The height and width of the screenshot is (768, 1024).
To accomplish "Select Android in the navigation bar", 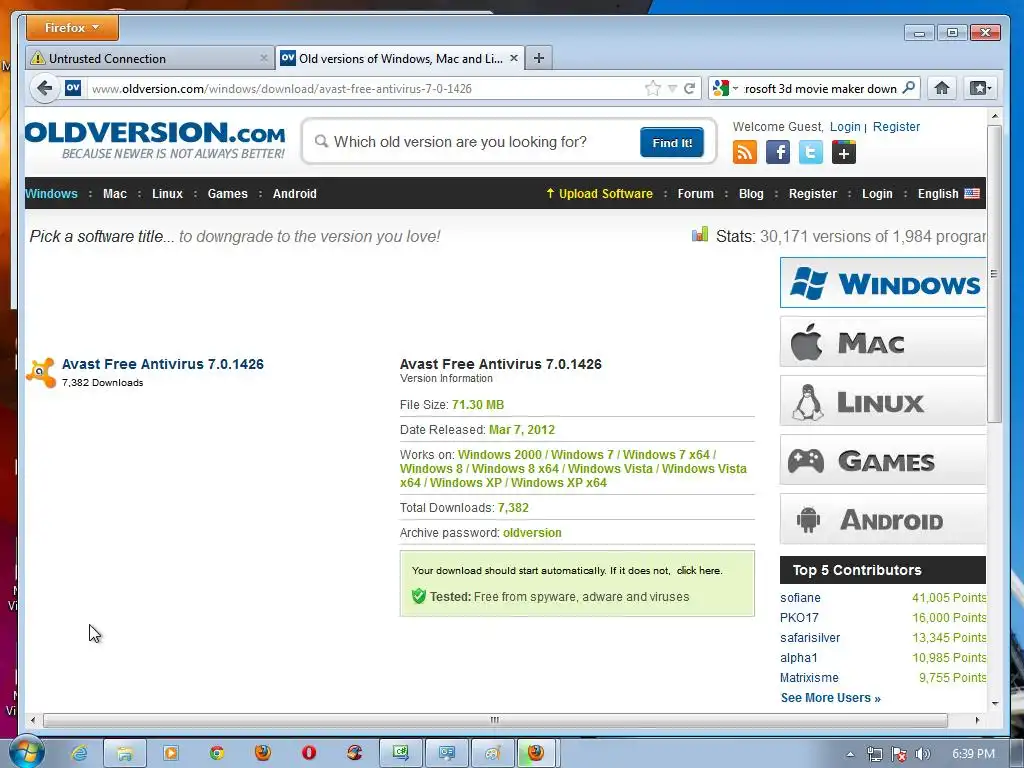I will click(x=295, y=194).
